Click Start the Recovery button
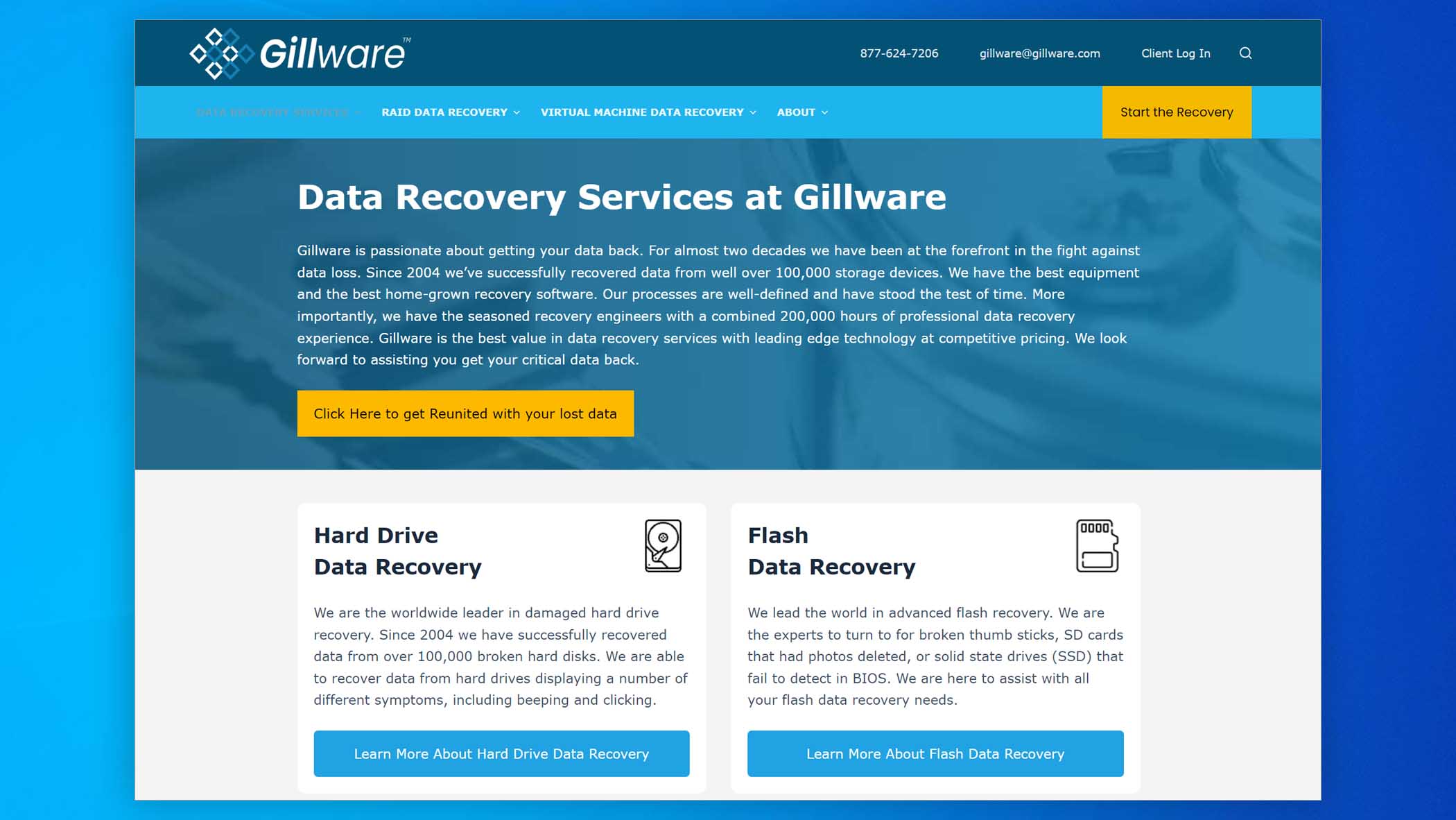This screenshot has height=820, width=1456. [x=1177, y=112]
